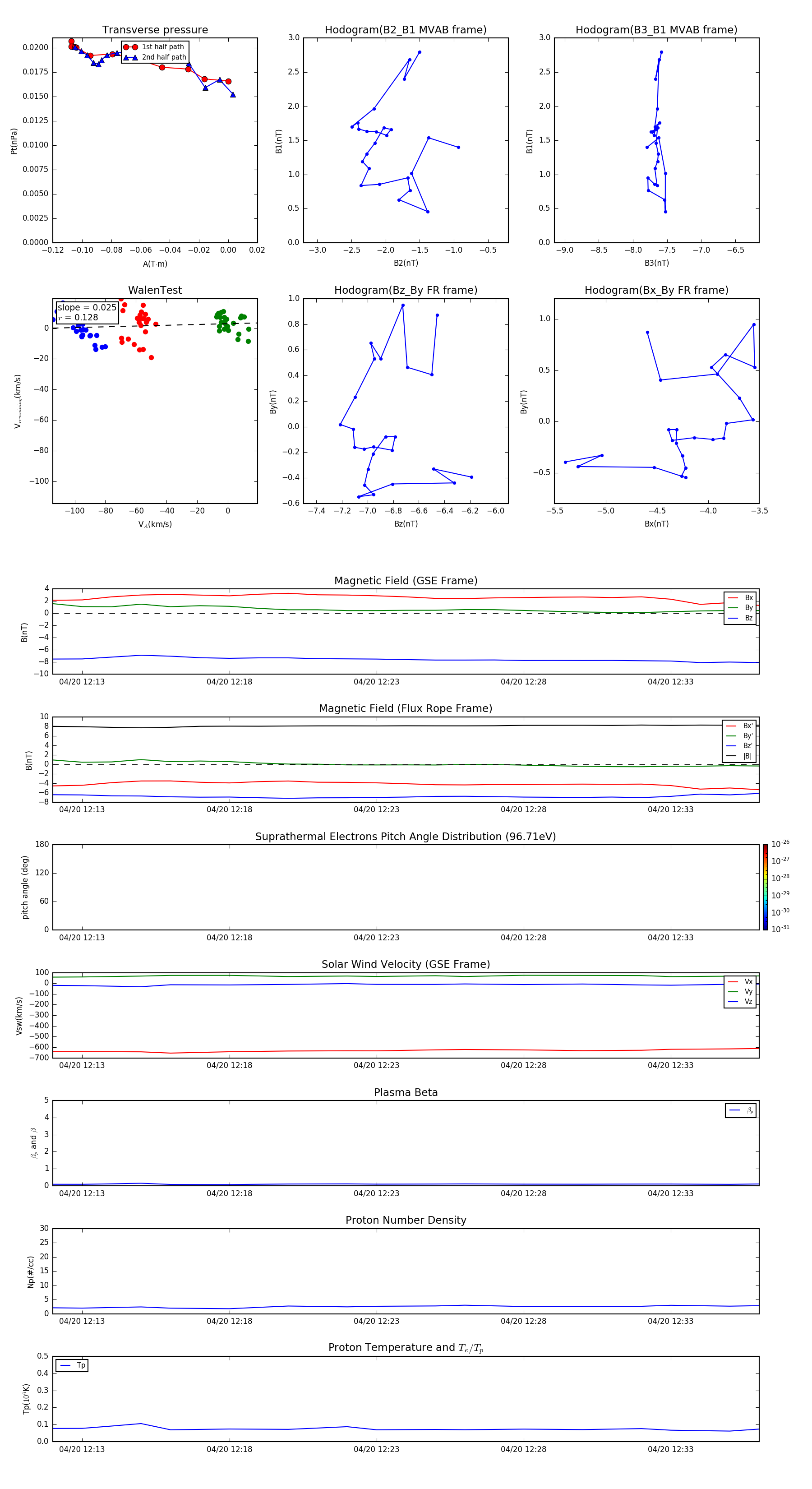Click the 'Pt(nPa)' y-axis label
The image size is (812, 1489).
(x=14, y=141)
